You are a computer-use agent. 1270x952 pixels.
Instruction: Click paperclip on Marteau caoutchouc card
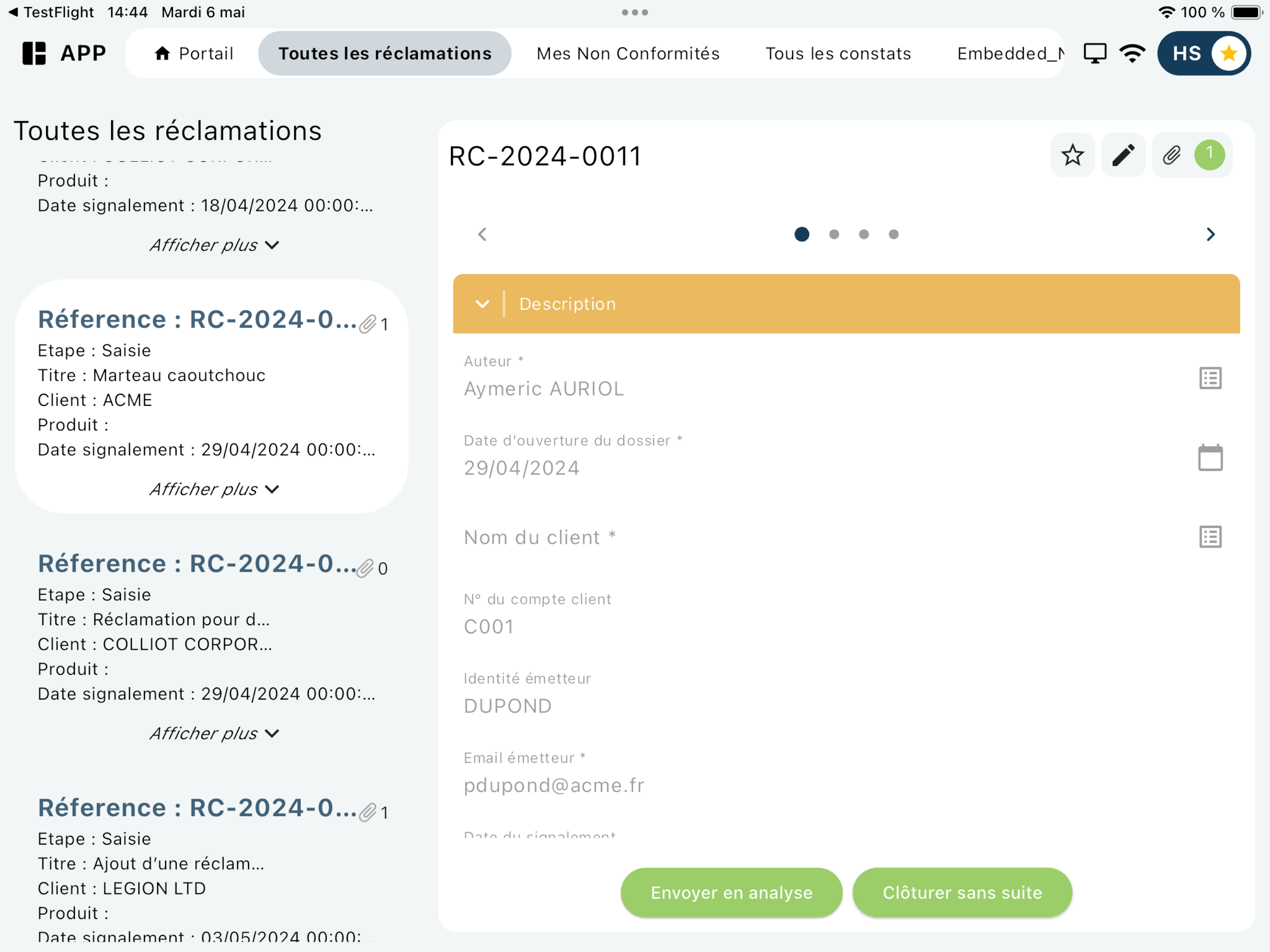pyautogui.click(x=367, y=324)
